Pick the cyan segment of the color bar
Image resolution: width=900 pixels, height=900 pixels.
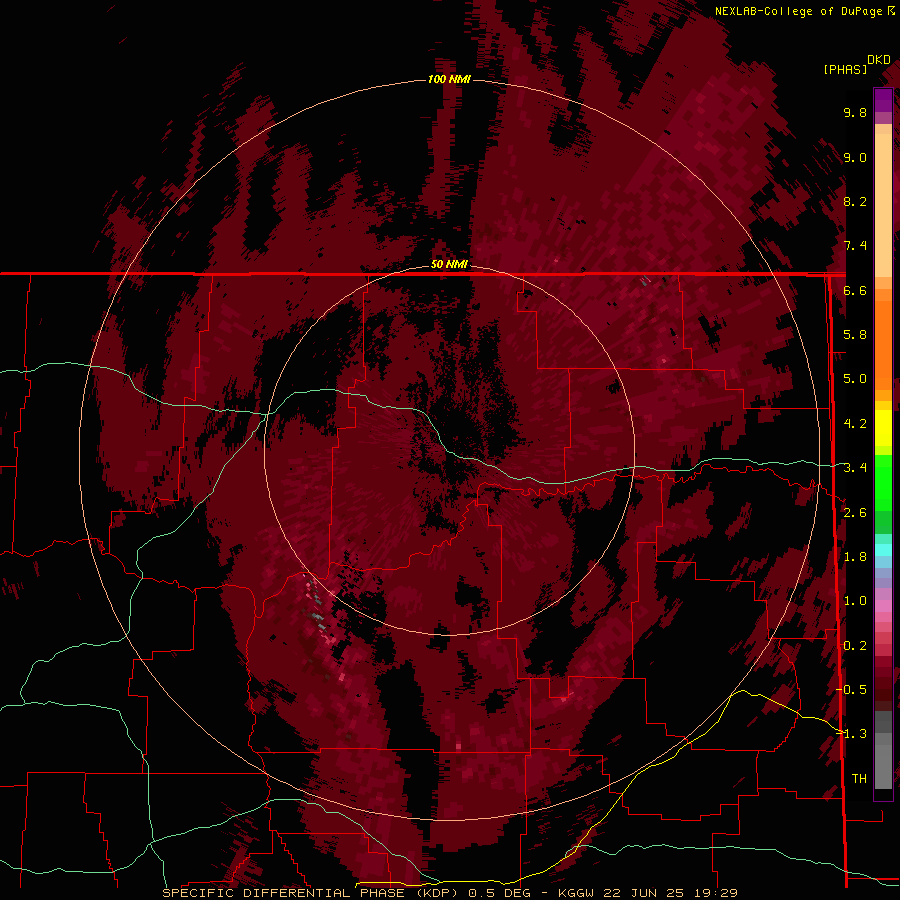pyautogui.click(x=883, y=550)
